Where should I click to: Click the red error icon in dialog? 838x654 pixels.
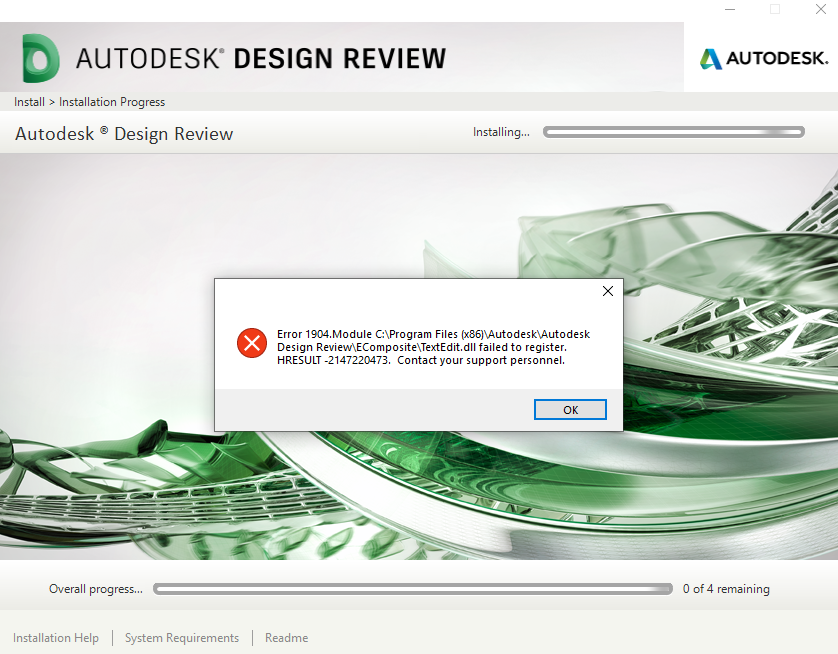tap(252, 343)
